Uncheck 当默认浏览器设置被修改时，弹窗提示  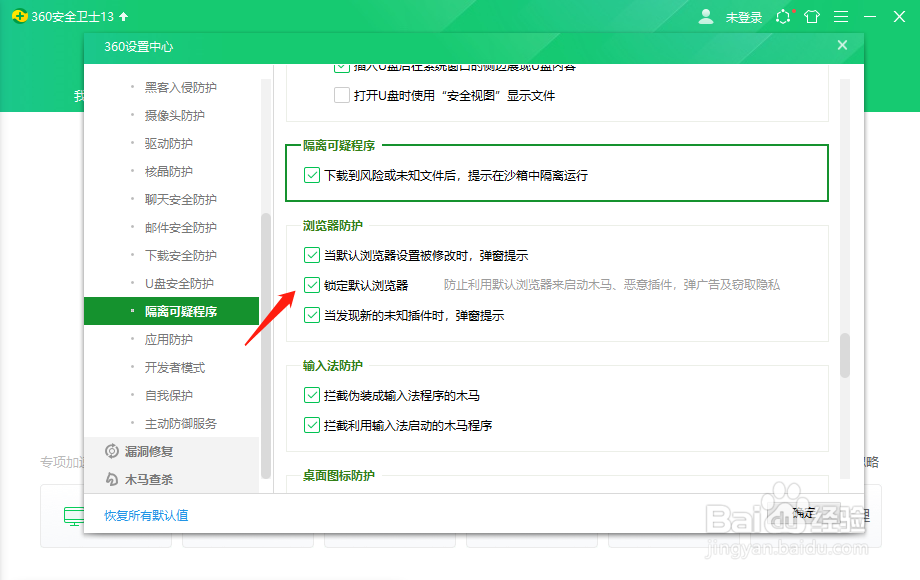click(x=313, y=254)
